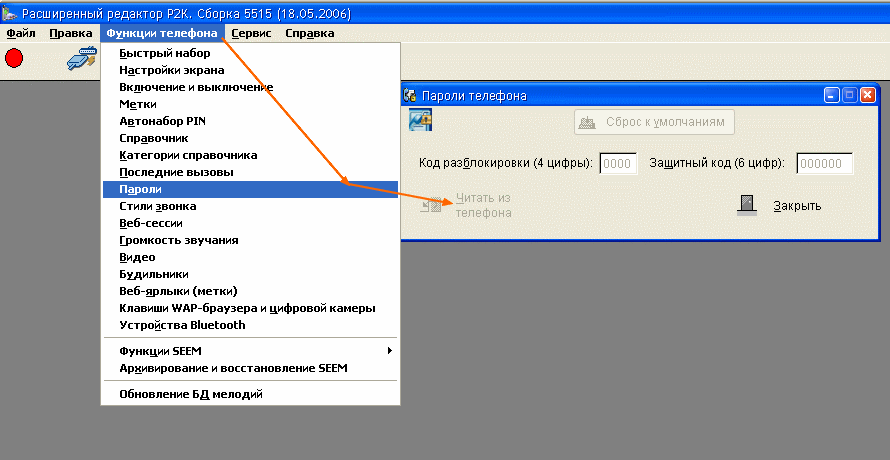Minimize the Пароли телефона dialog
This screenshot has height=460, width=890.
pyautogui.click(x=832, y=95)
